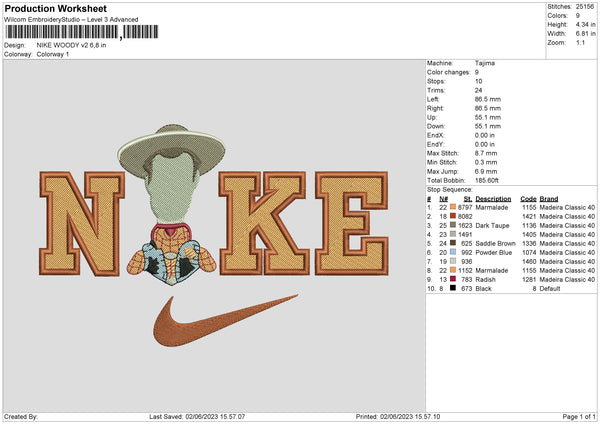The image size is (600, 424).
Task: Click the Min Stitch value 0.3 mm
Action: click(486, 162)
